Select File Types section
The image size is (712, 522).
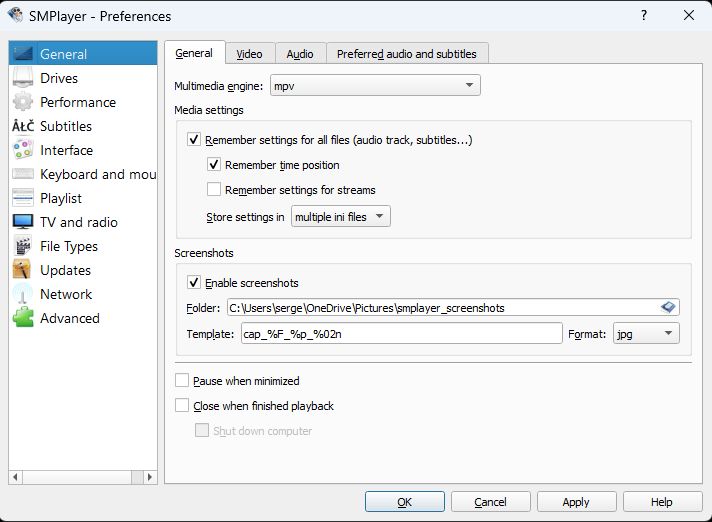(x=83, y=246)
